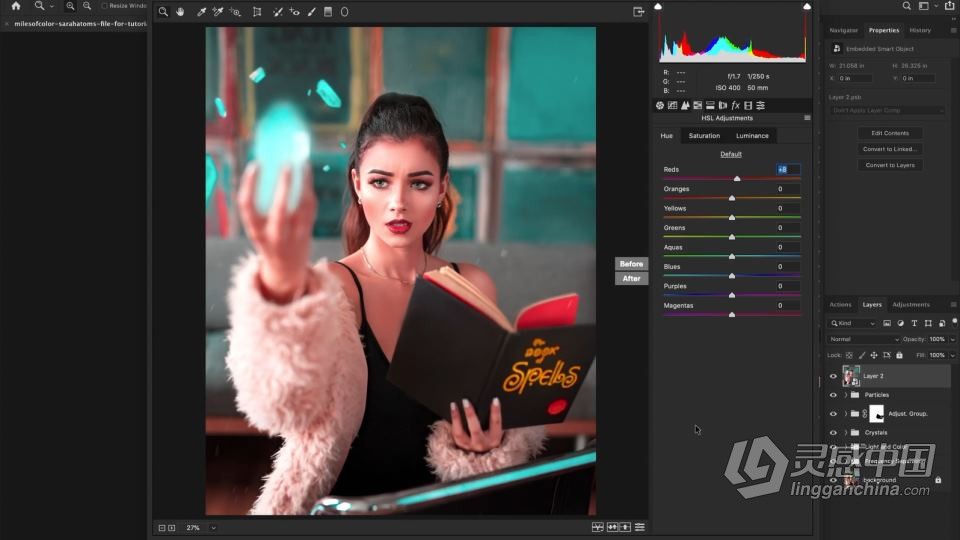
Task: Click the Edit Contents button
Action: coord(890,133)
